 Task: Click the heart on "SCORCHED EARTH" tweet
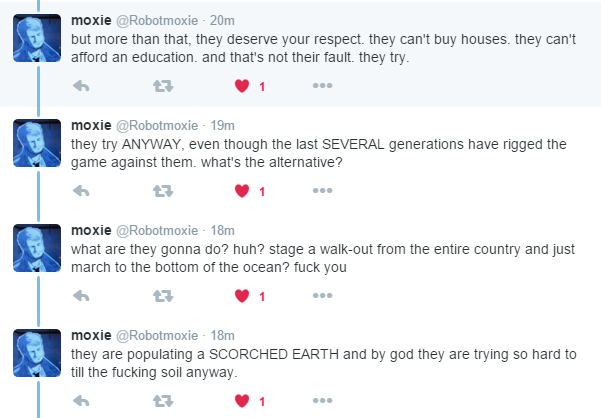coord(241,401)
